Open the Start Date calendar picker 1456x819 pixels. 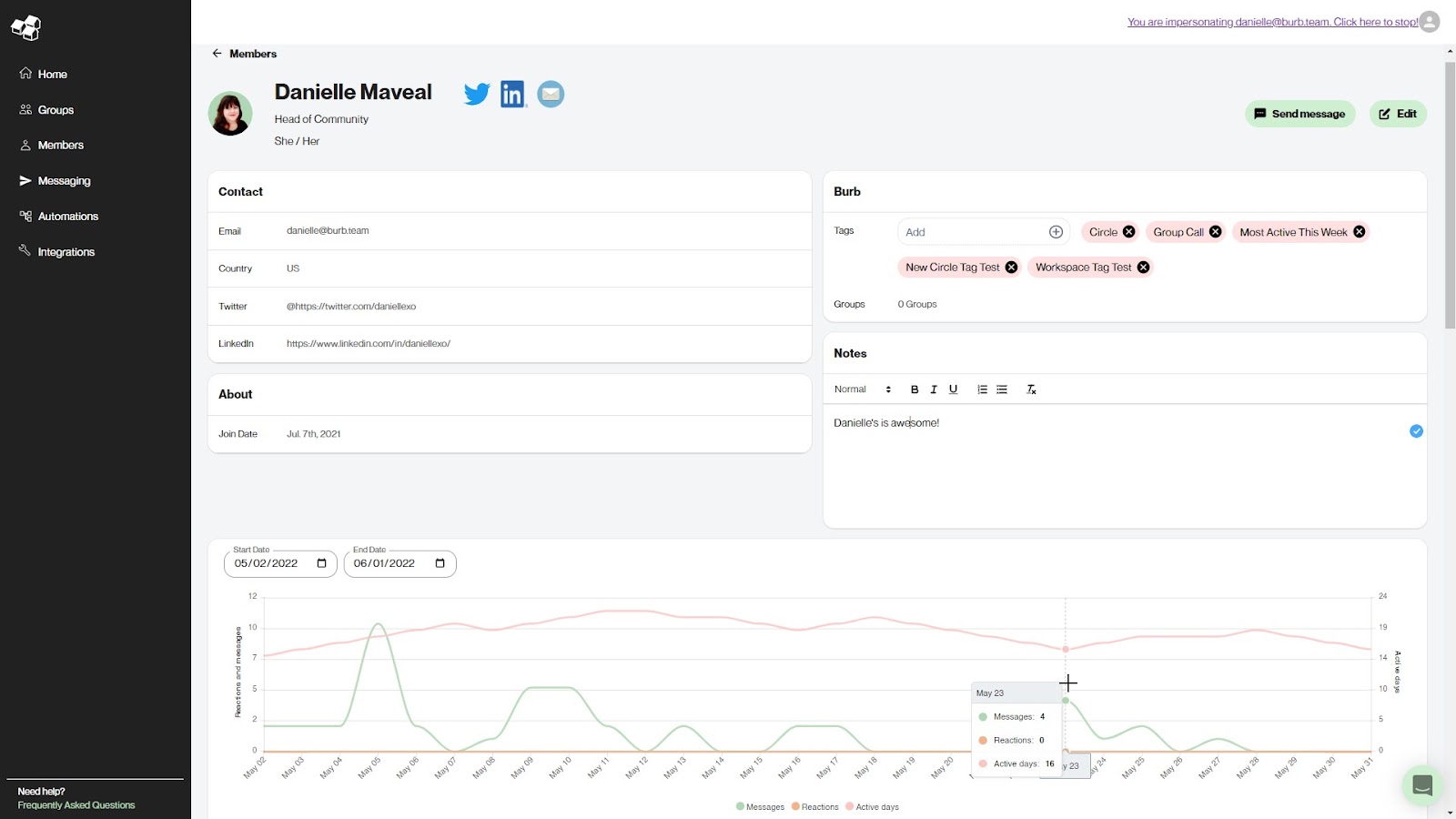coord(321,563)
